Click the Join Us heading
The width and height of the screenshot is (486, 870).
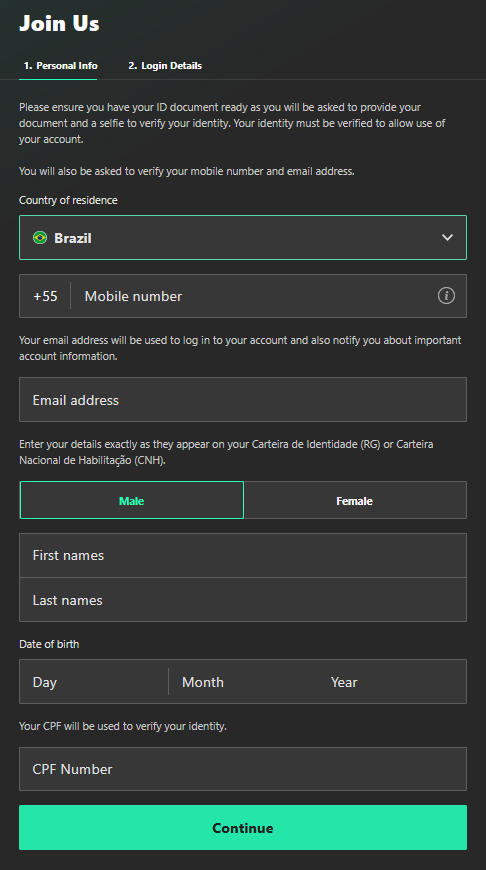pyautogui.click(x=59, y=23)
